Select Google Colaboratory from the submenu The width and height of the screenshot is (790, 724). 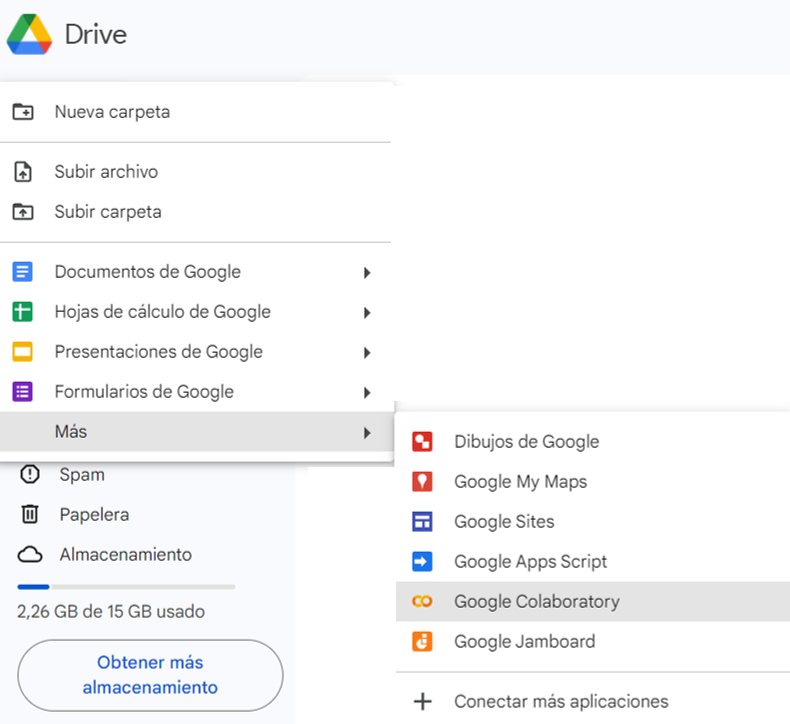point(536,602)
